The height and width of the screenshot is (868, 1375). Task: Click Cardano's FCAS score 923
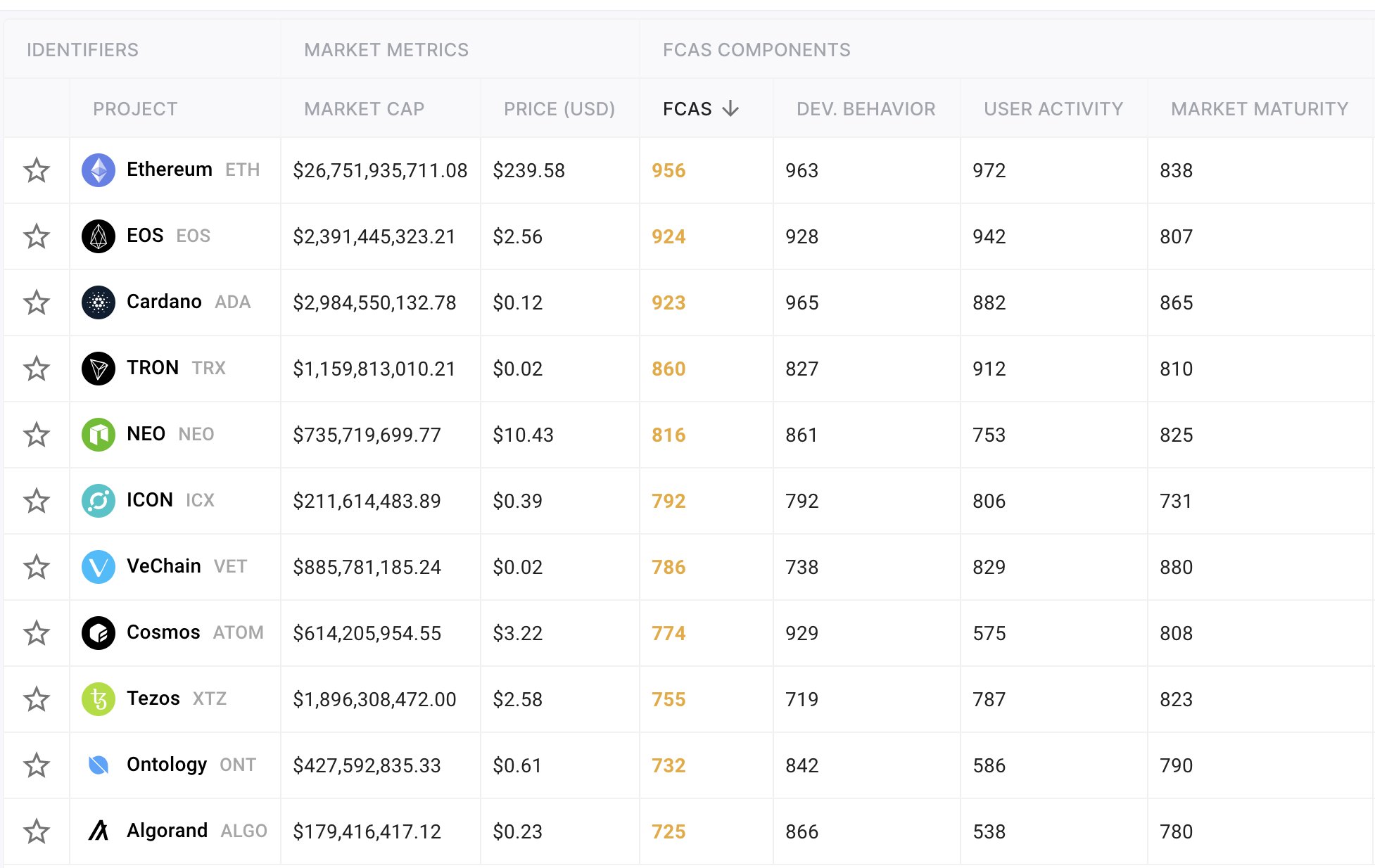point(669,303)
